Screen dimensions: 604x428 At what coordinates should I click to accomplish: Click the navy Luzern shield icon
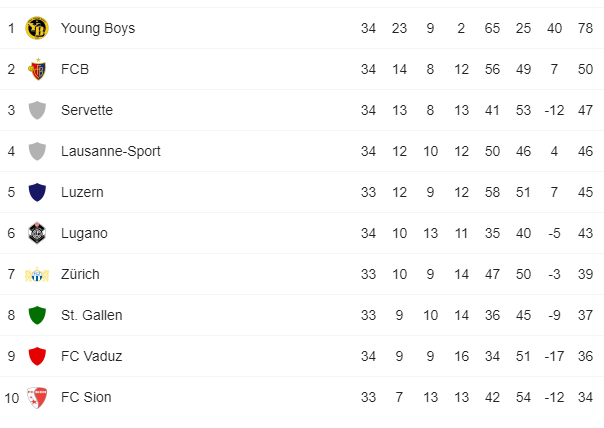[38, 192]
